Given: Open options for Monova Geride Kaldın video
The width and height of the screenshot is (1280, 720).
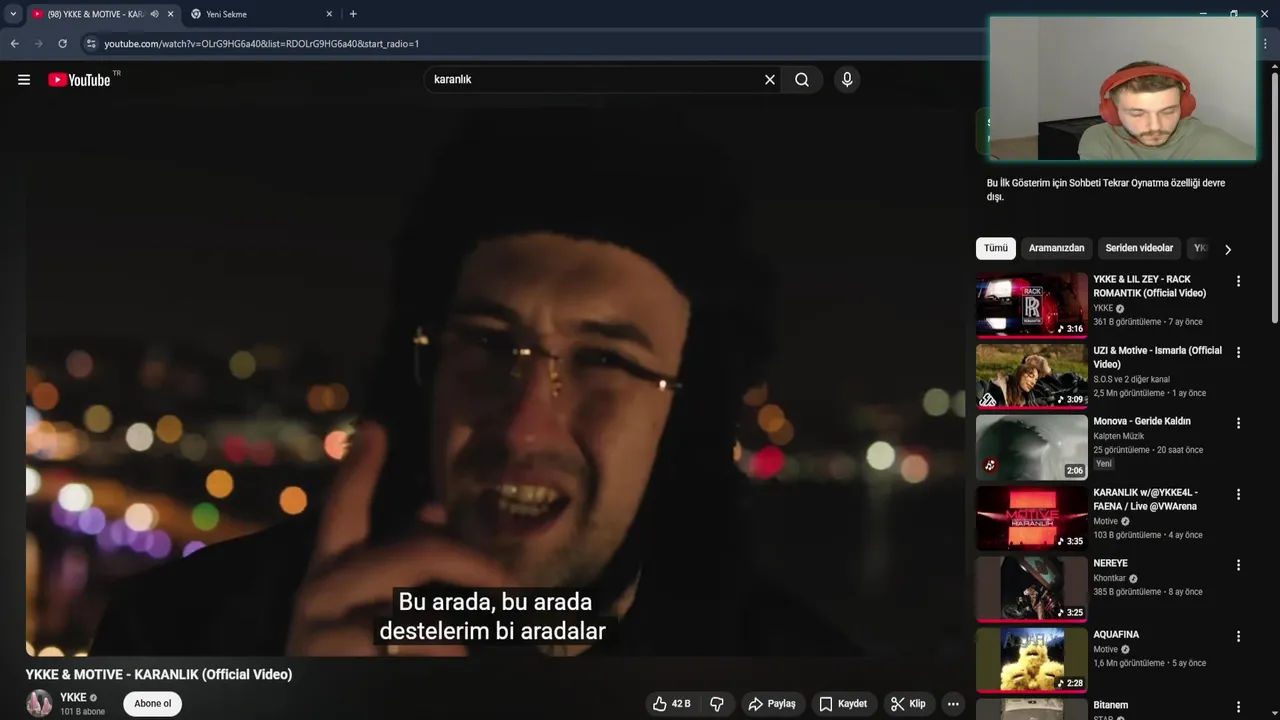Looking at the screenshot, I should pos(1238,424).
